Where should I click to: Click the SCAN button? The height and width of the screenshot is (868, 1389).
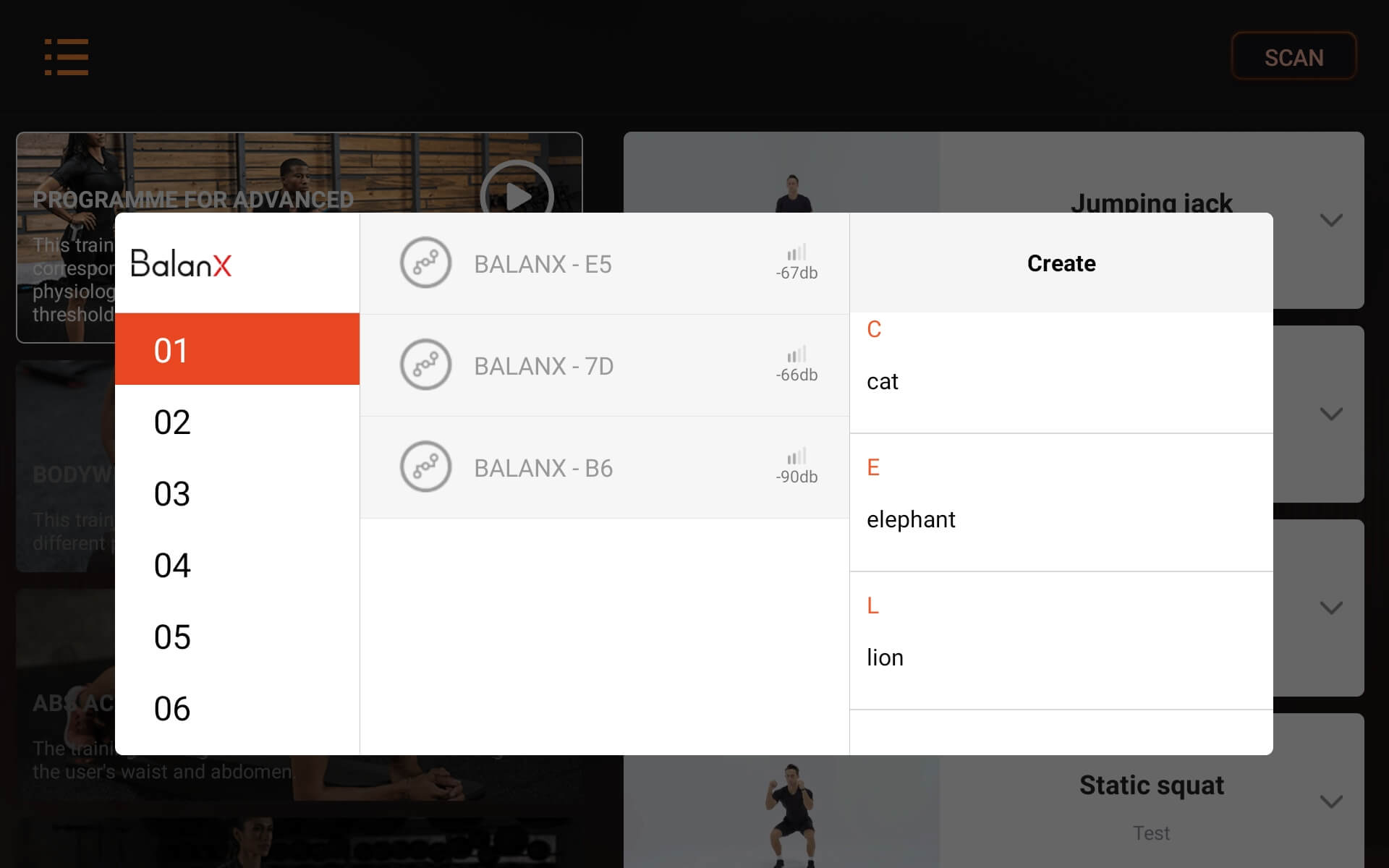(1294, 56)
